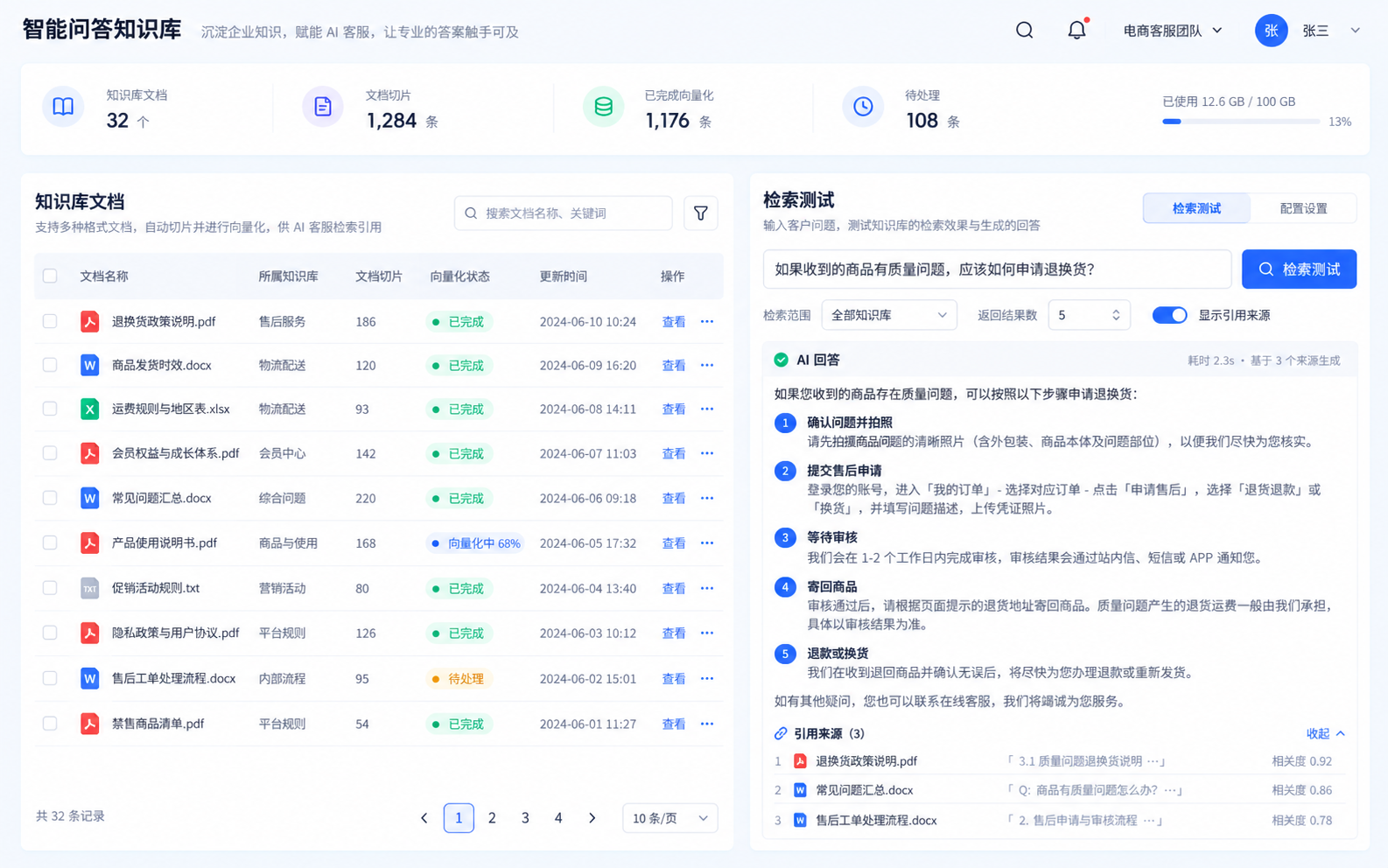Disable the 显示引用来源 switch
The image size is (1388, 868).
1169,315
